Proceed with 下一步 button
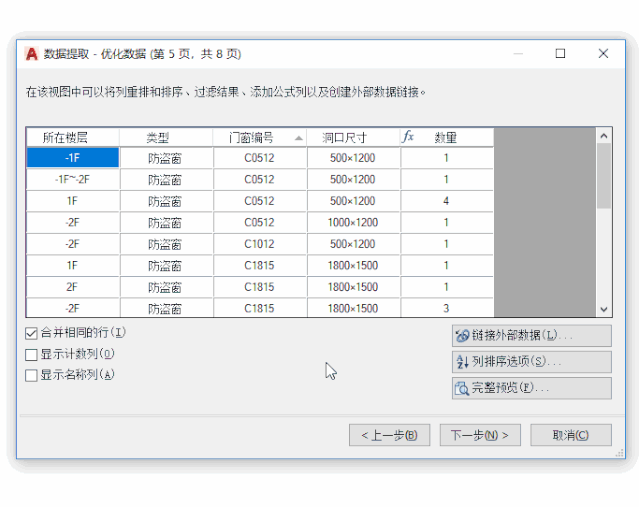The width and height of the screenshot is (639, 507). pyautogui.click(x=480, y=435)
